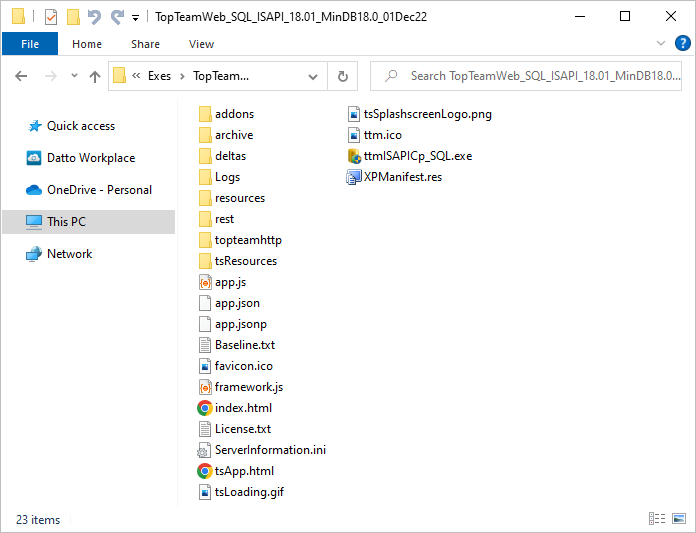Select the Logs folder
Viewport: 696px width, 533px height.
click(219, 177)
